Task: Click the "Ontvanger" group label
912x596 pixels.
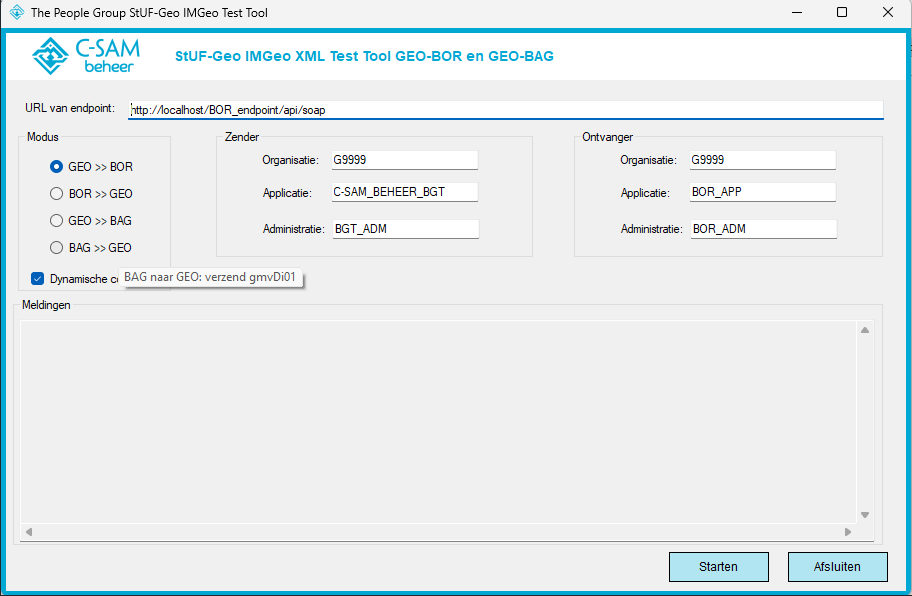Action: pyautogui.click(x=608, y=137)
